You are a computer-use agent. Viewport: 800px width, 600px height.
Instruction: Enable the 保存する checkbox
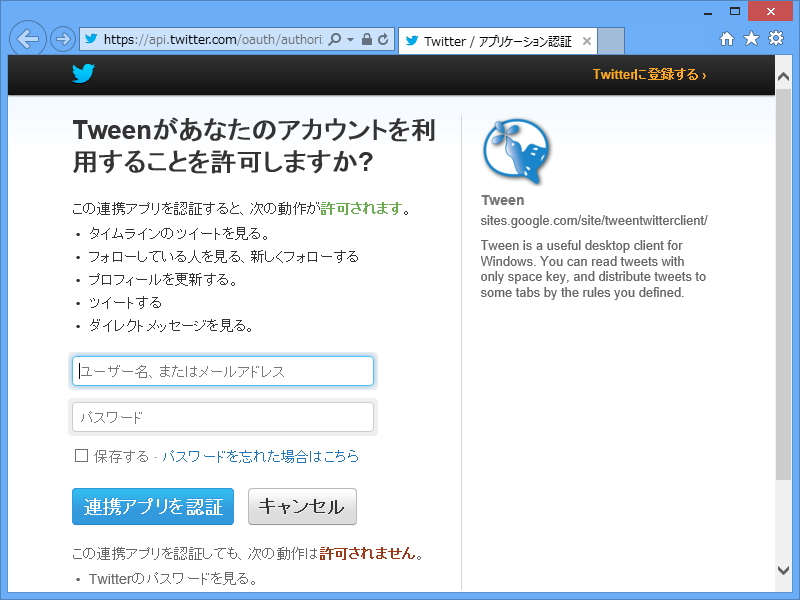point(78,456)
